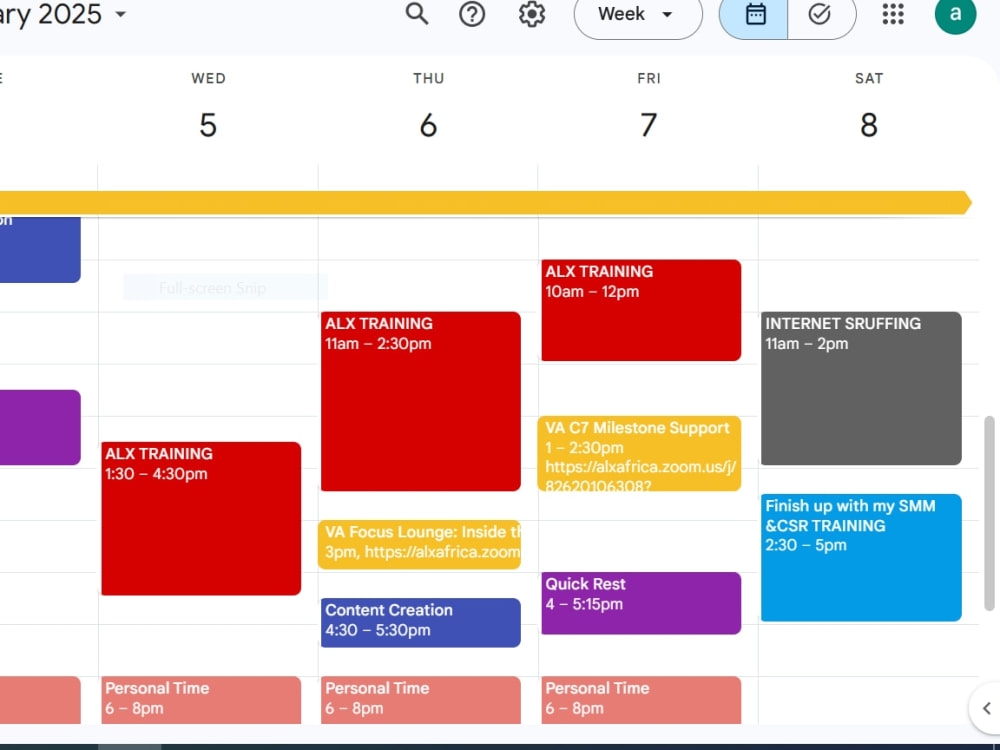The image size is (1000, 750).
Task: Open Friday Personal Time 6 – 8pm event
Action: point(641,700)
